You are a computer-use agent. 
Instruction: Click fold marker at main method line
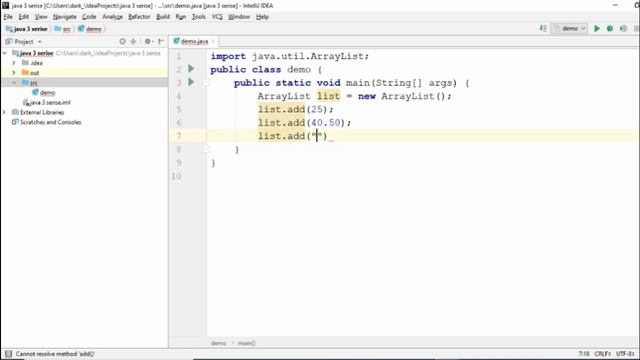[206, 83]
